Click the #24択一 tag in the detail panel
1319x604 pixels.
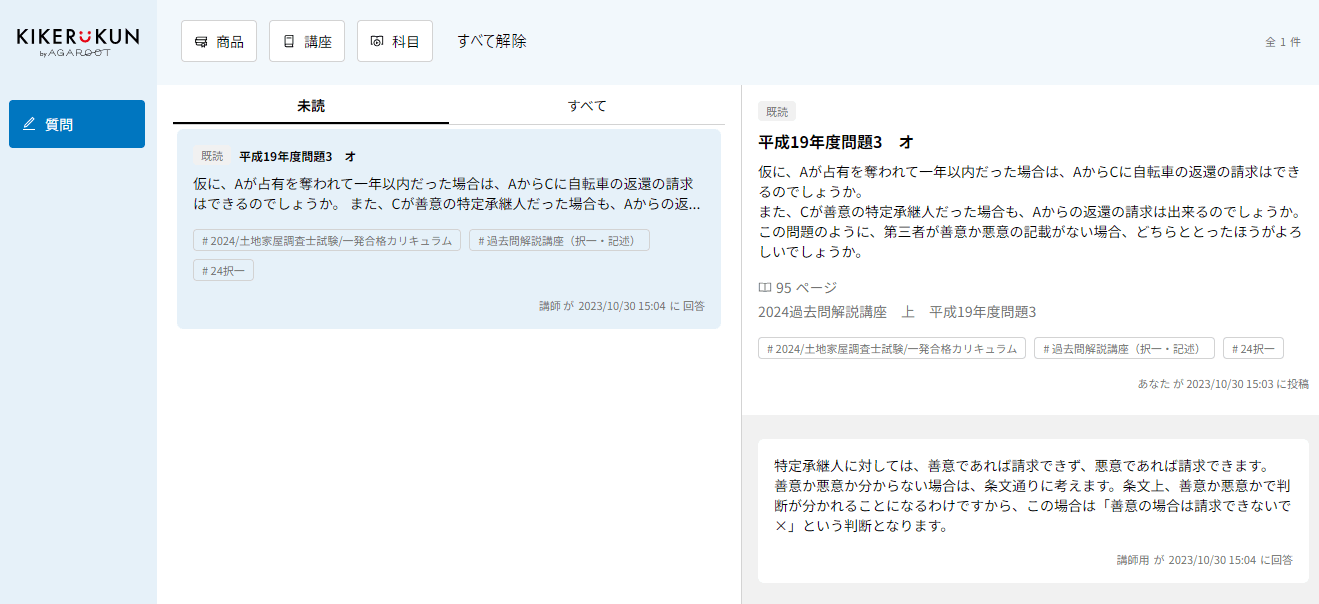(1253, 348)
